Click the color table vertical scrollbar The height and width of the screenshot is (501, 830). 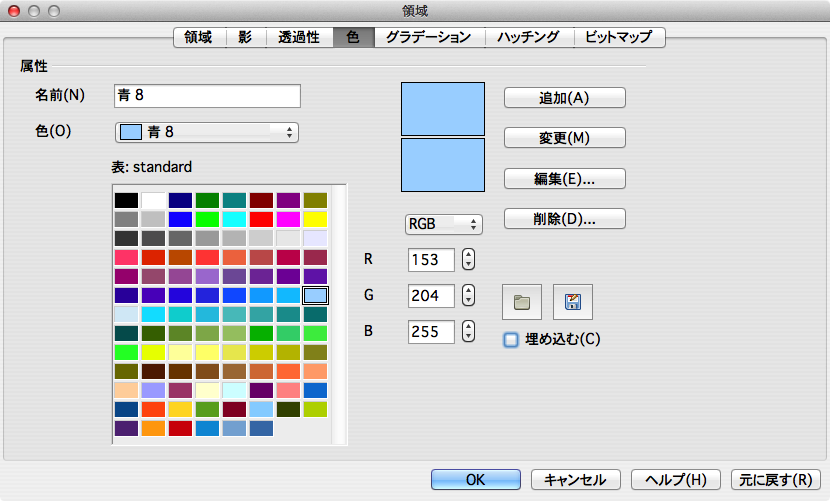[x=339, y=315]
